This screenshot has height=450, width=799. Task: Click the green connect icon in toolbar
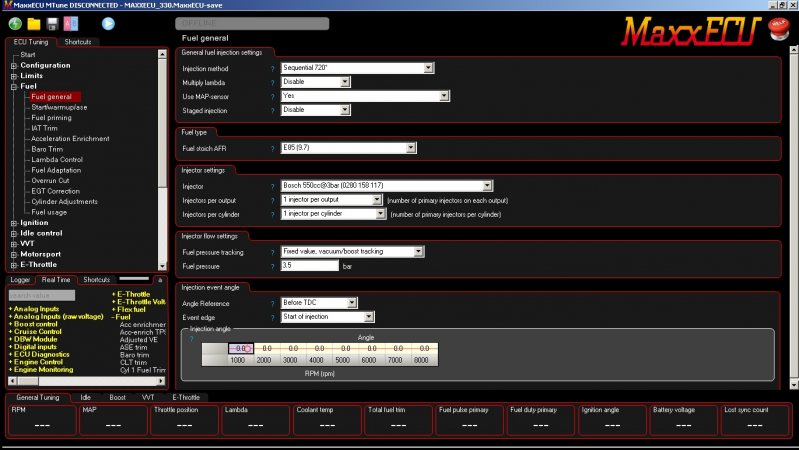pyautogui.click(x=15, y=23)
